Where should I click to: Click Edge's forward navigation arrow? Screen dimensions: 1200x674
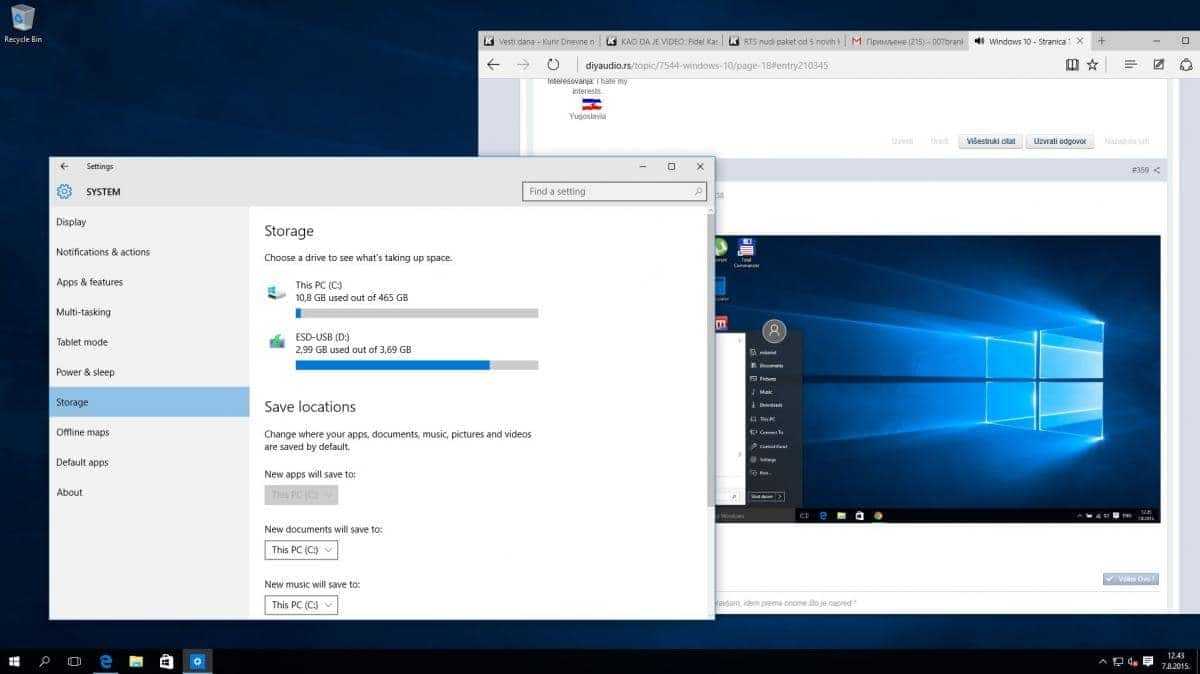[x=523, y=65]
